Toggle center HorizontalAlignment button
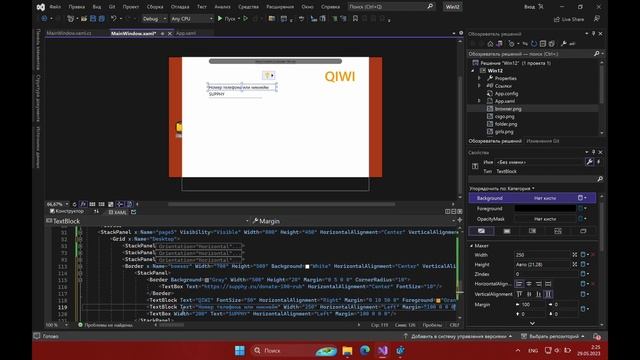The image size is (640, 360). pos(529,284)
